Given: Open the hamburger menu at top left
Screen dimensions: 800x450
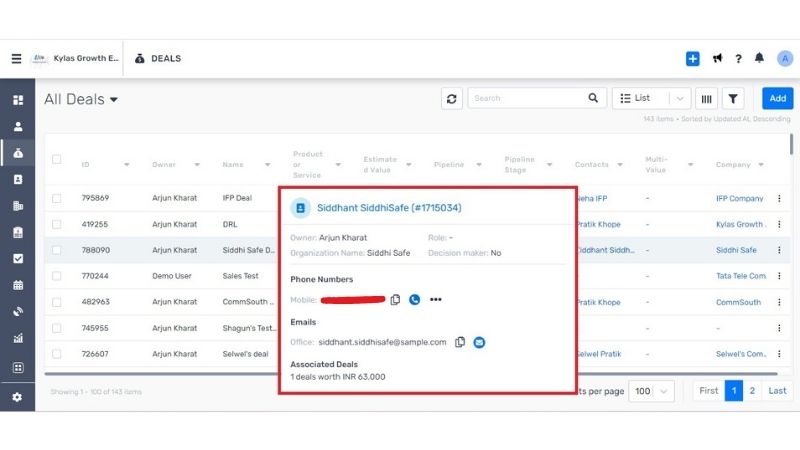Looking at the screenshot, I should coord(16,59).
